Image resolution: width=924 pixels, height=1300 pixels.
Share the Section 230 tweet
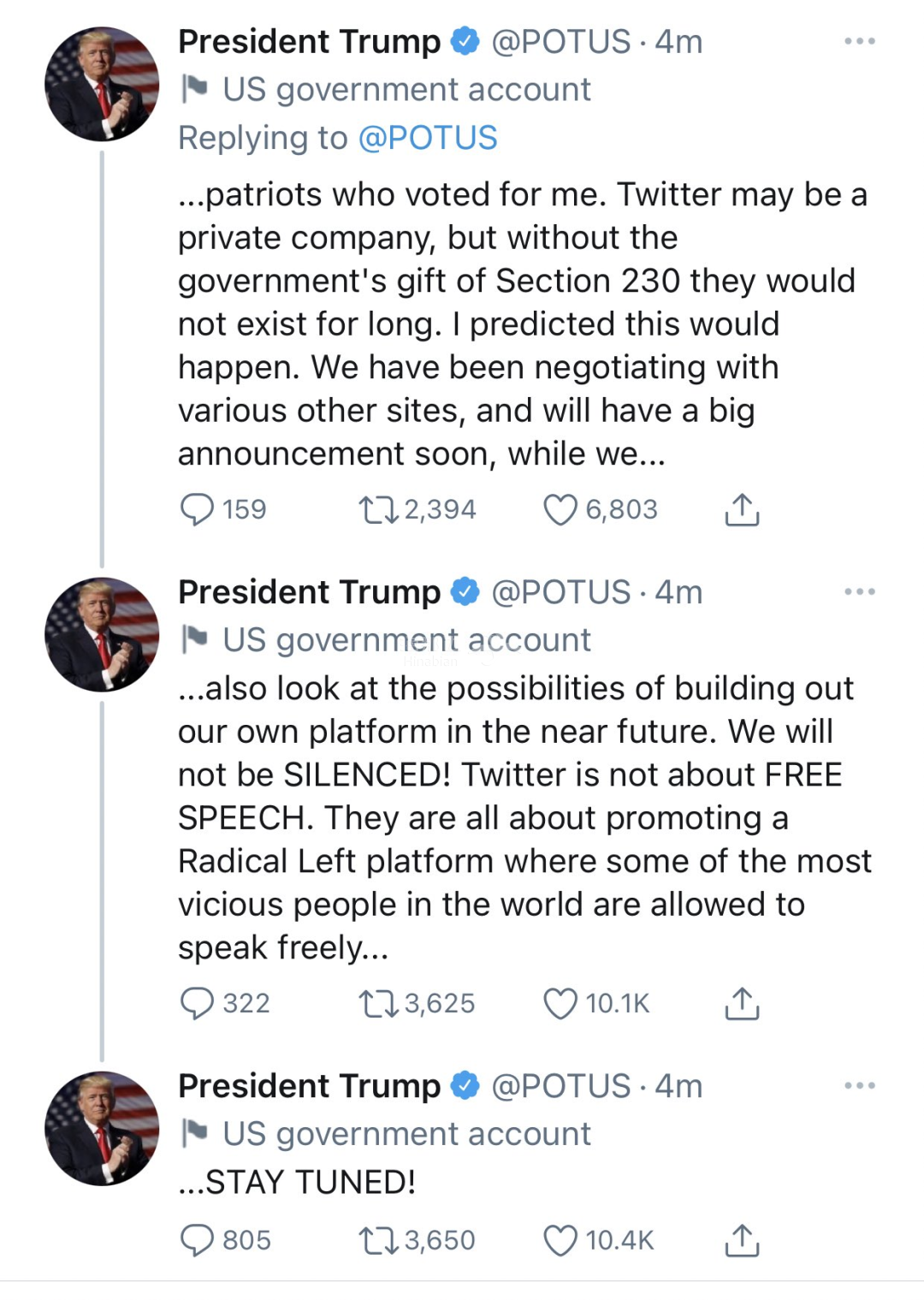point(742,509)
